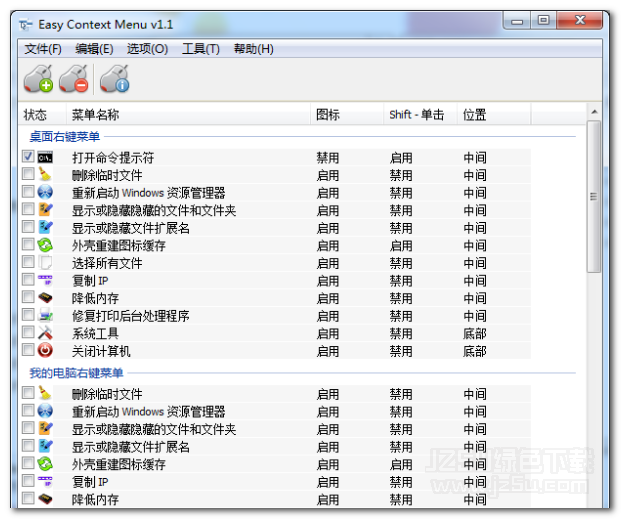Screen dimensions: 621x519
Task: Click the Shift - 单击 column header
Action: tap(420, 115)
